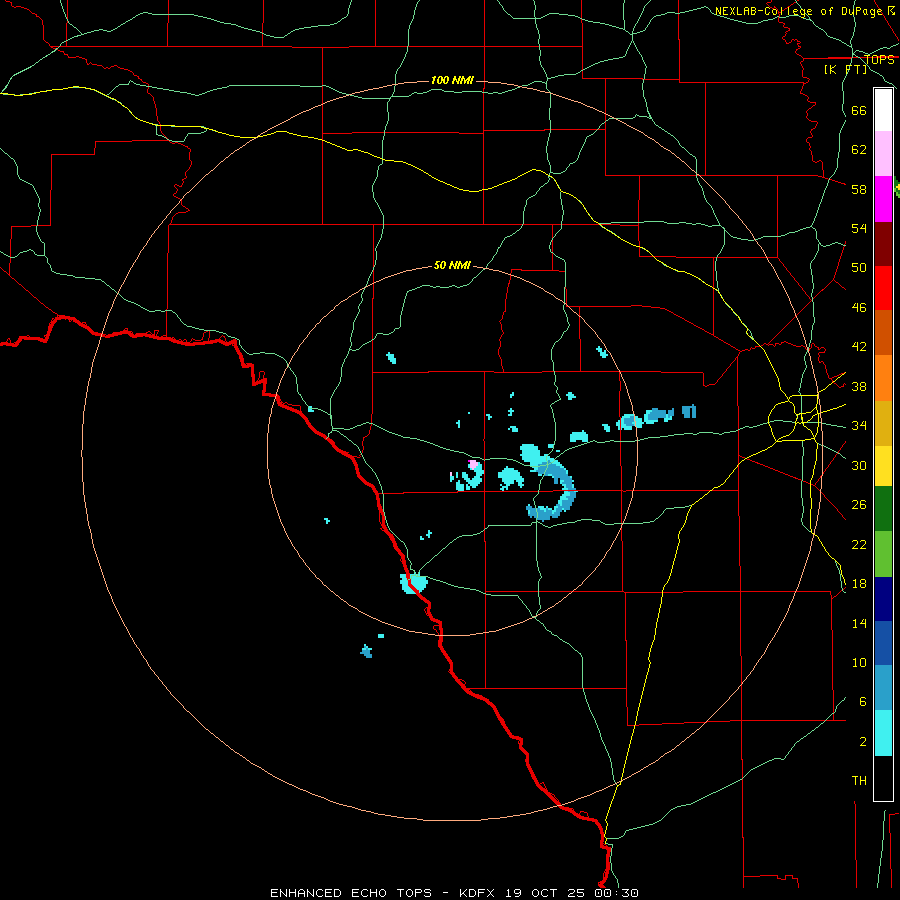This screenshot has width=900, height=900.
Task: Click the 66 legend value
Action: pyautogui.click(x=859, y=110)
